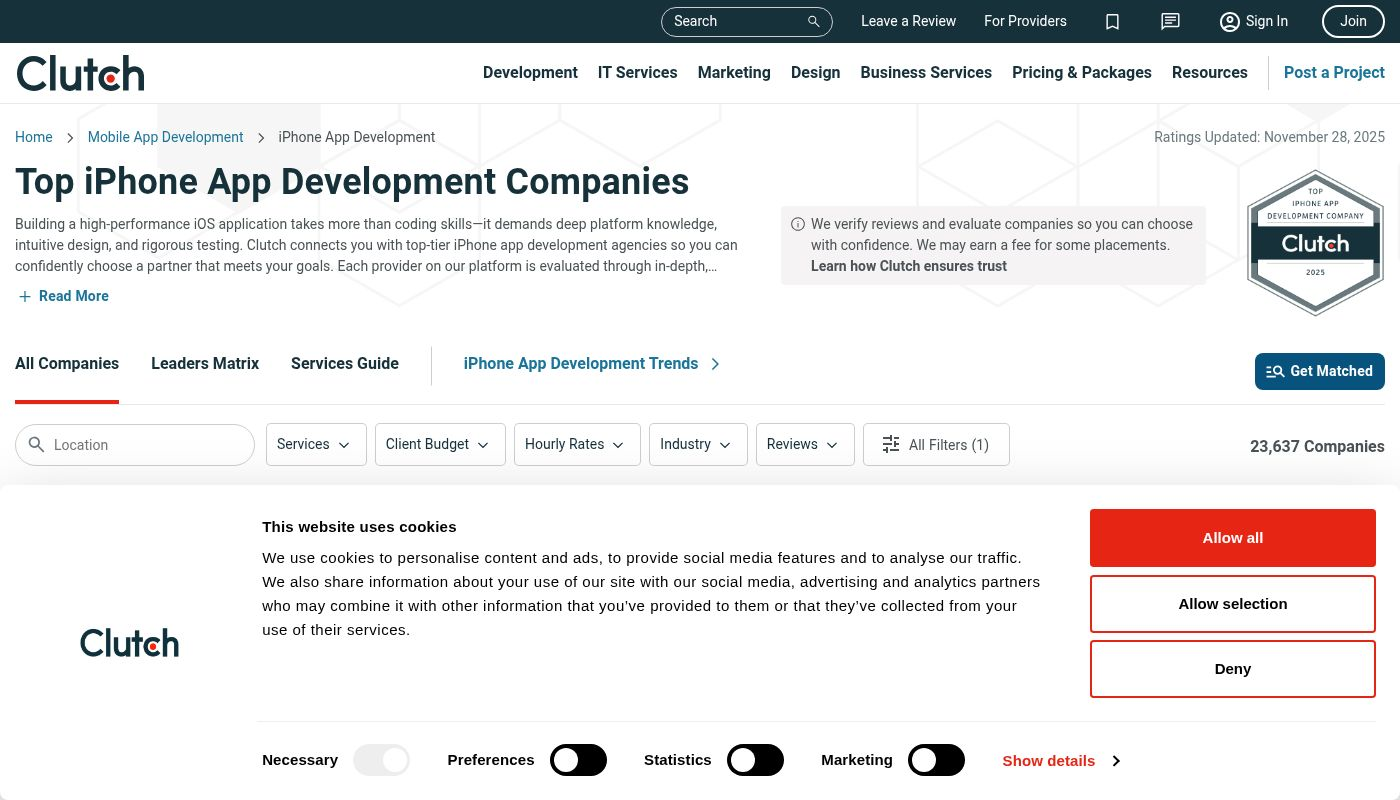The image size is (1400, 800).
Task: Click the All Filters sliders icon
Action: point(891,444)
